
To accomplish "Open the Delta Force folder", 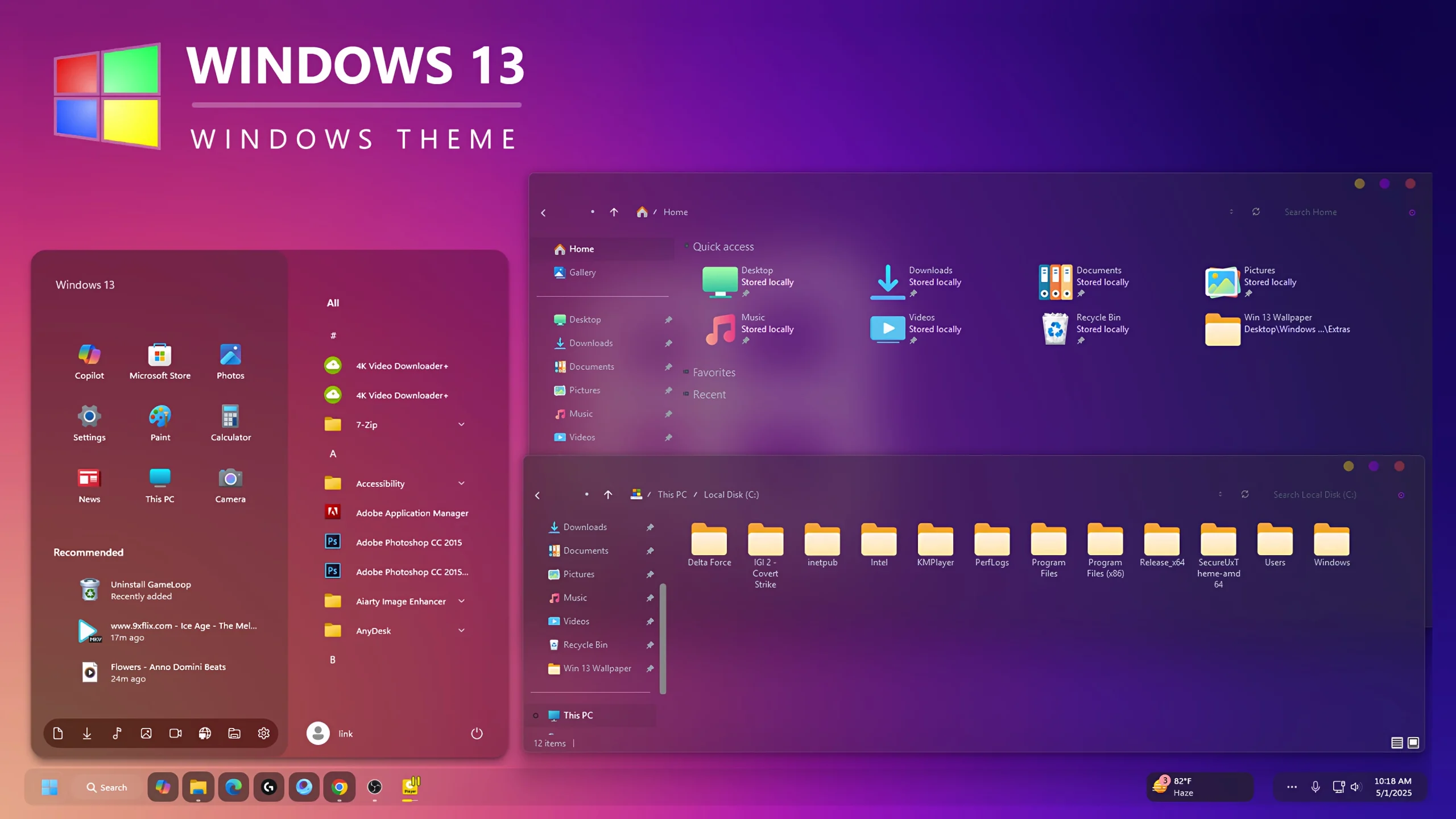I will click(x=709, y=544).
